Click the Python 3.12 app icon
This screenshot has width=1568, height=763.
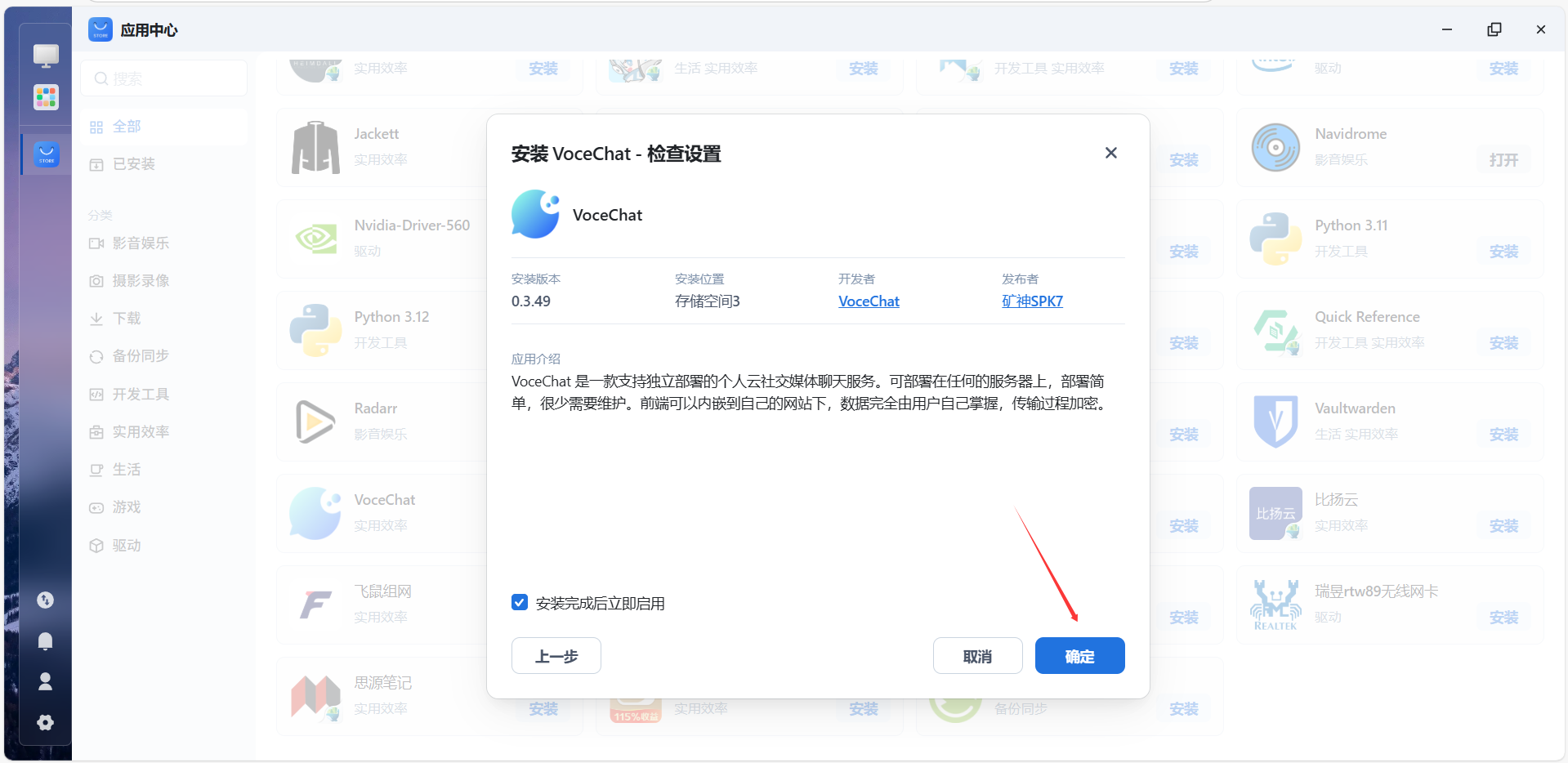tap(315, 330)
